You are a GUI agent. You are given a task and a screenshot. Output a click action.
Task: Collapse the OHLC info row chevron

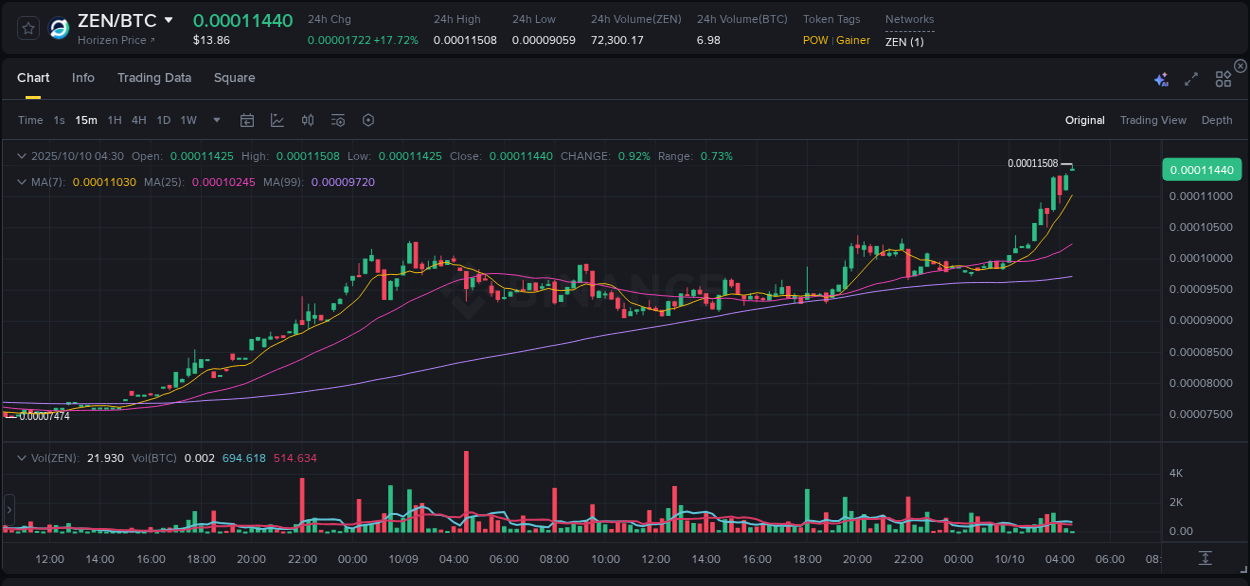tap(22, 156)
